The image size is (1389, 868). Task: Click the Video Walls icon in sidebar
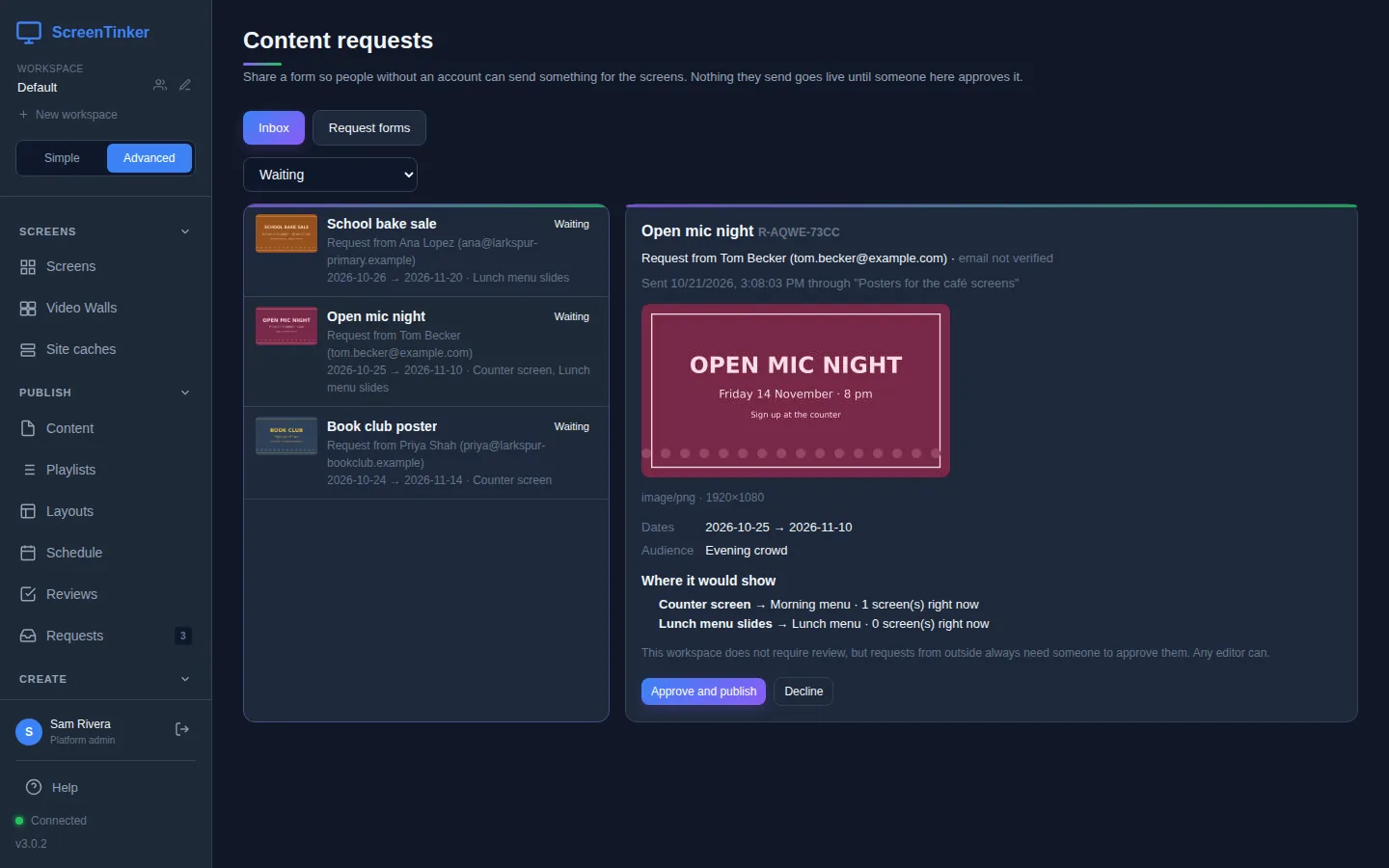coord(28,309)
